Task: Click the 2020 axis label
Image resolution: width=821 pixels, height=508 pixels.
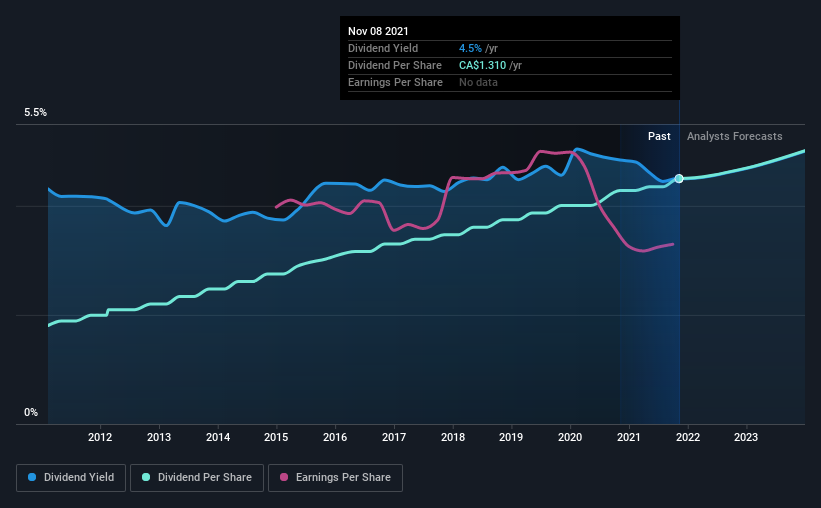Action: tap(570, 437)
